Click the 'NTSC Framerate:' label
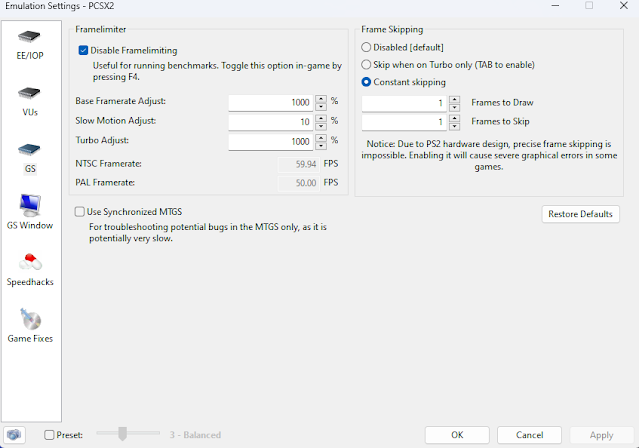 coord(108,164)
